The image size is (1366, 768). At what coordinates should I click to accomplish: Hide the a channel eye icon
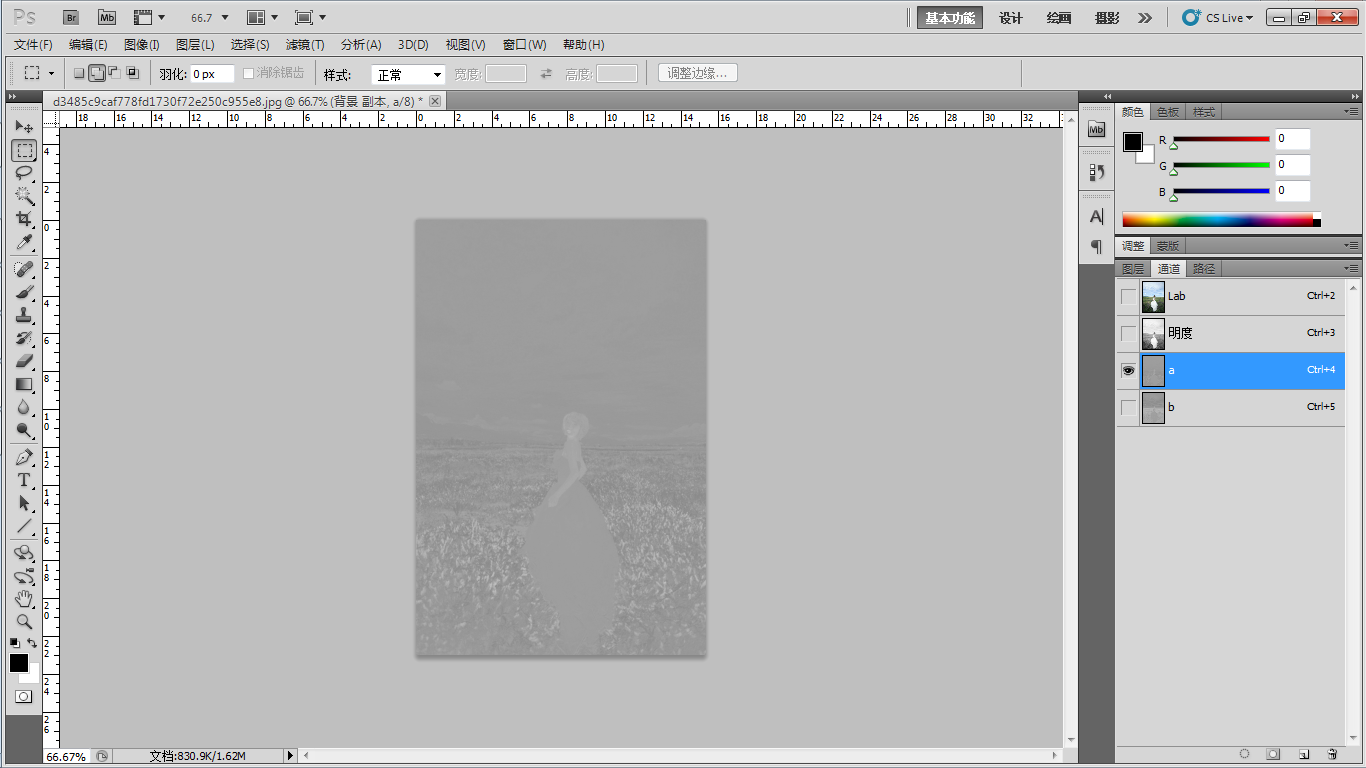(1128, 370)
